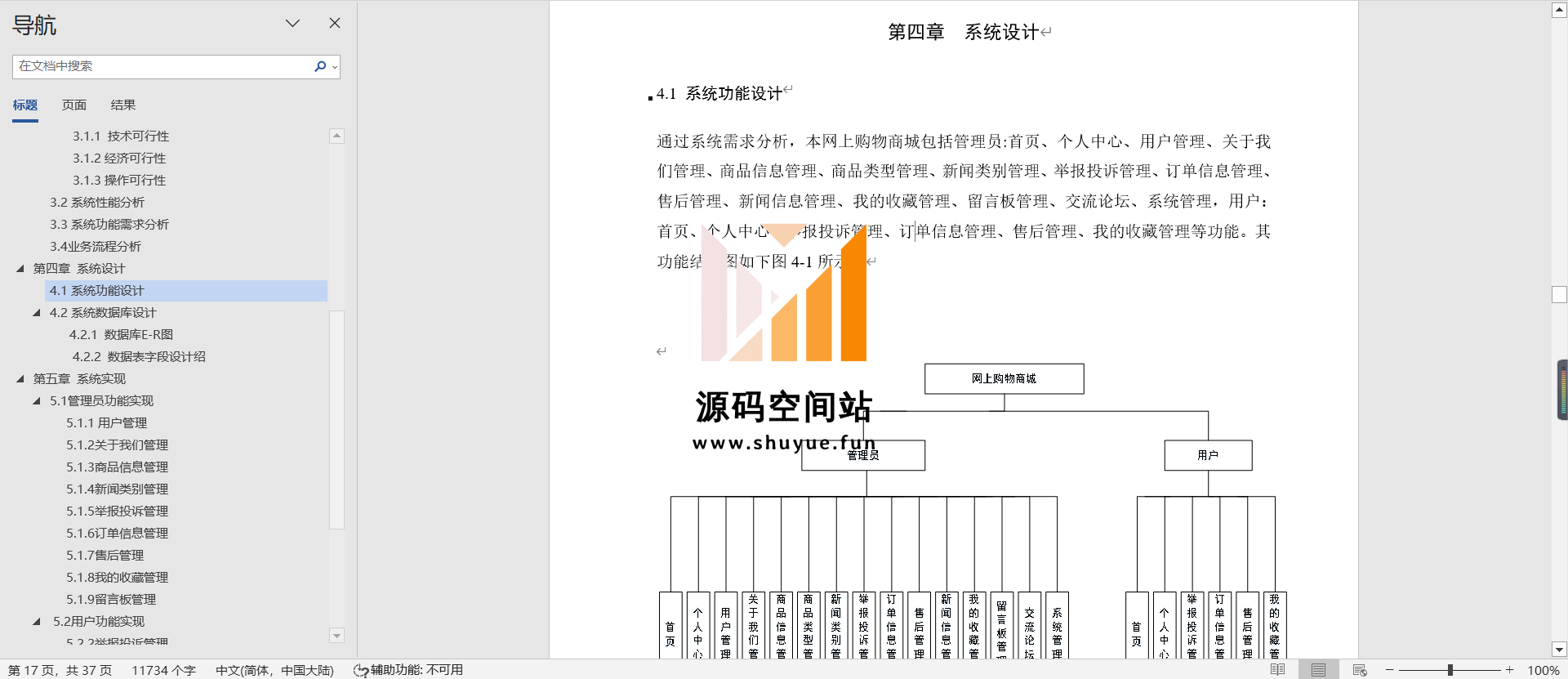Go to heading 5.1.6订单信息管理

118,533
